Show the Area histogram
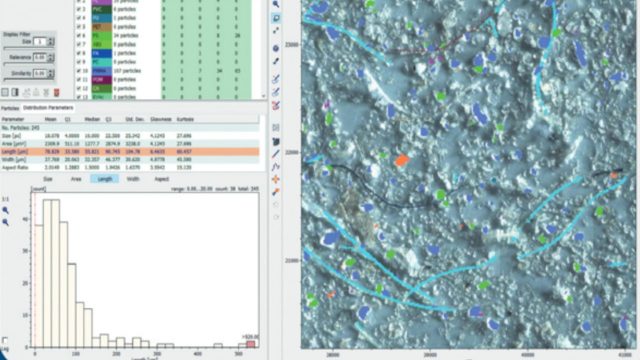Image resolution: width=640 pixels, height=360 pixels. pyautogui.click(x=76, y=179)
